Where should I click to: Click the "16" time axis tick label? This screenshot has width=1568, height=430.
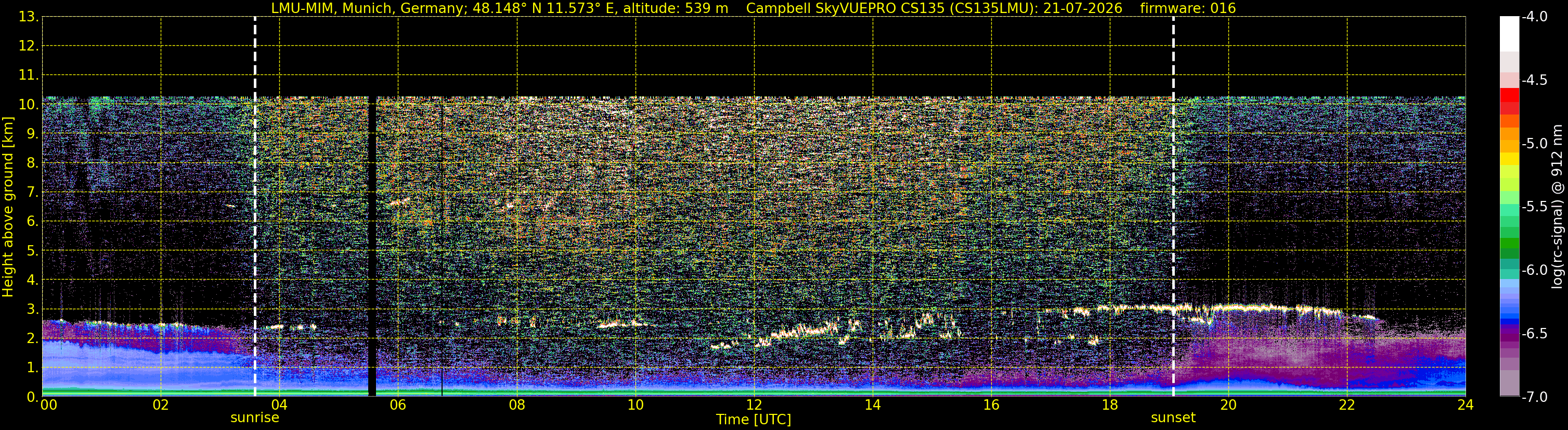tap(992, 405)
